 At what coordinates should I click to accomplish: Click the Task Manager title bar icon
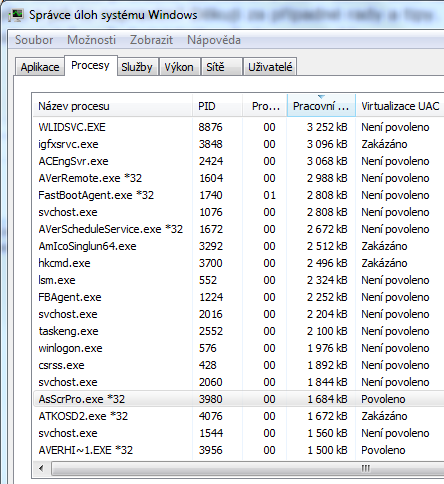coord(16,15)
